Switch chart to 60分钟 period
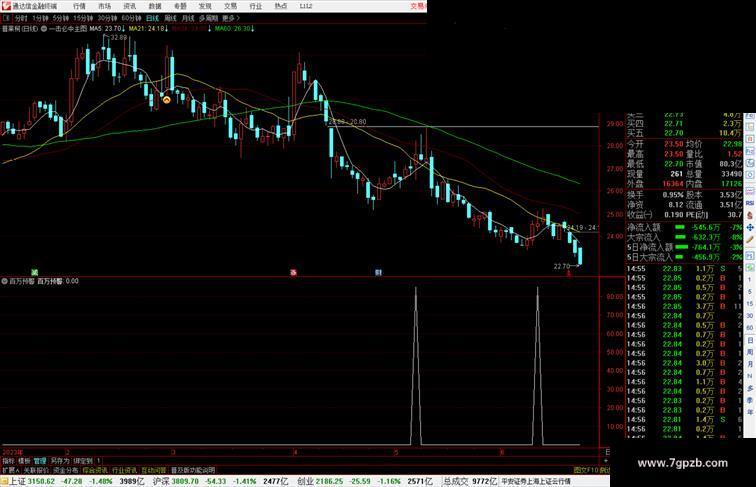 coord(131,18)
